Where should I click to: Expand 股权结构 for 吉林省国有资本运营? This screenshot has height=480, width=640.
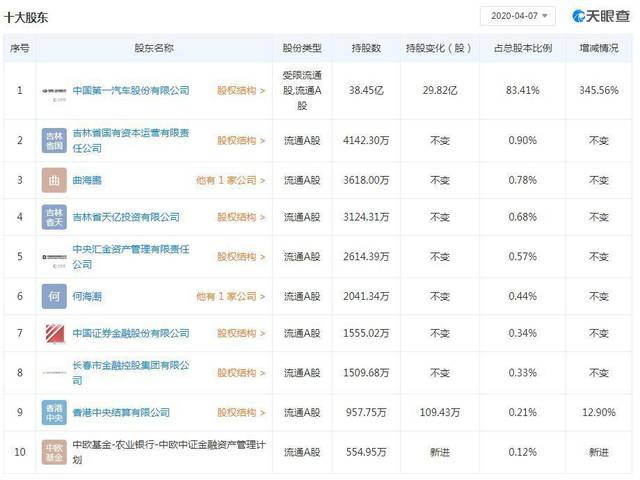coord(241,141)
